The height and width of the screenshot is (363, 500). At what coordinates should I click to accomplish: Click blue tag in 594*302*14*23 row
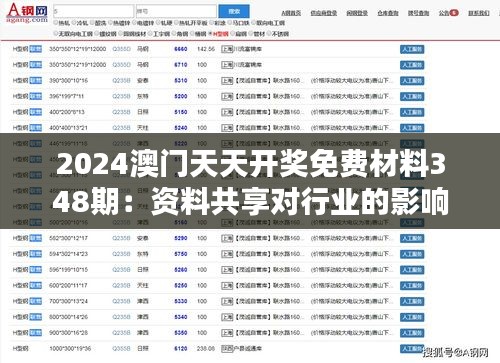[x=36, y=254]
